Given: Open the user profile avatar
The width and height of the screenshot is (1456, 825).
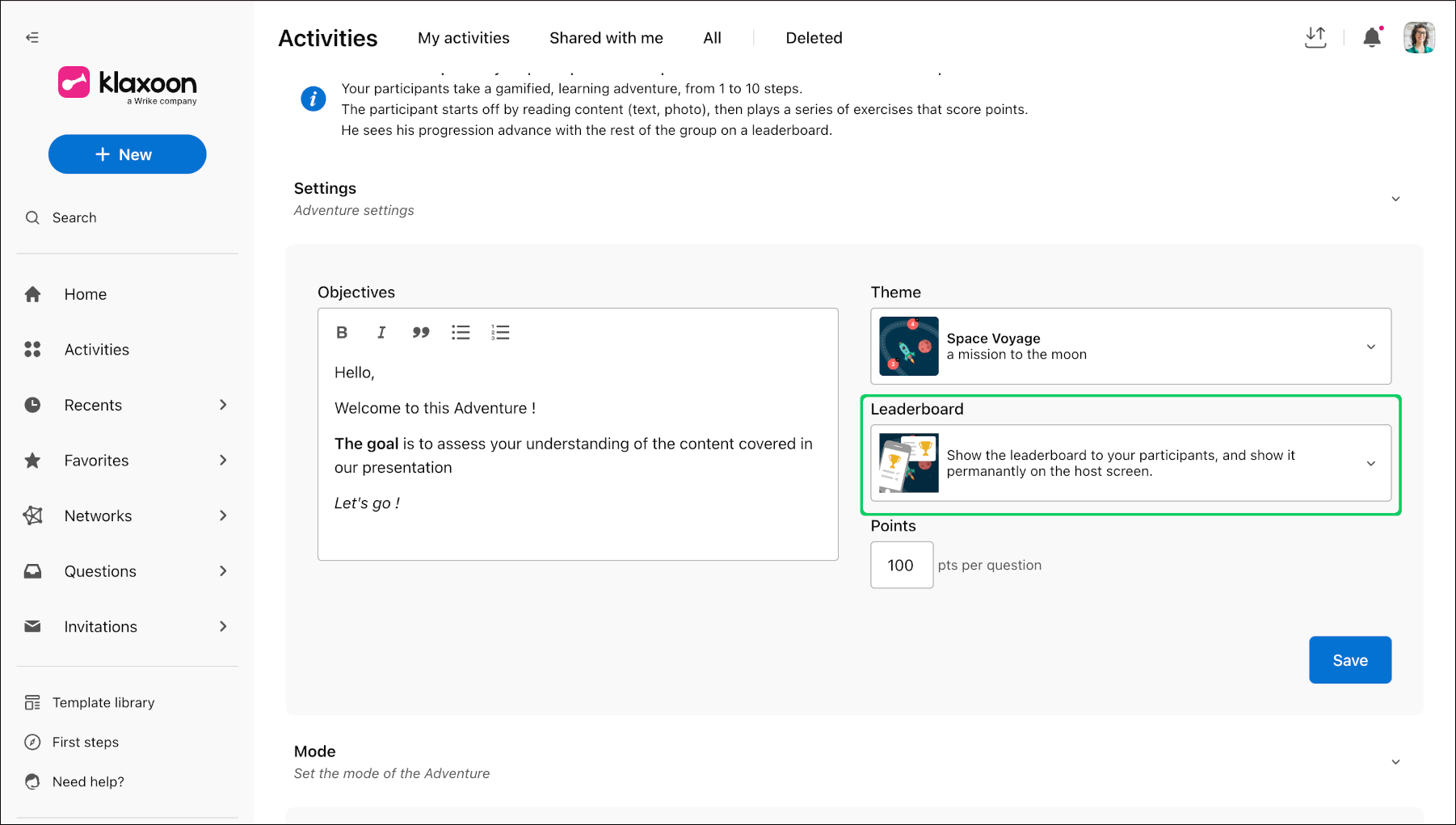Looking at the screenshot, I should pyautogui.click(x=1419, y=37).
